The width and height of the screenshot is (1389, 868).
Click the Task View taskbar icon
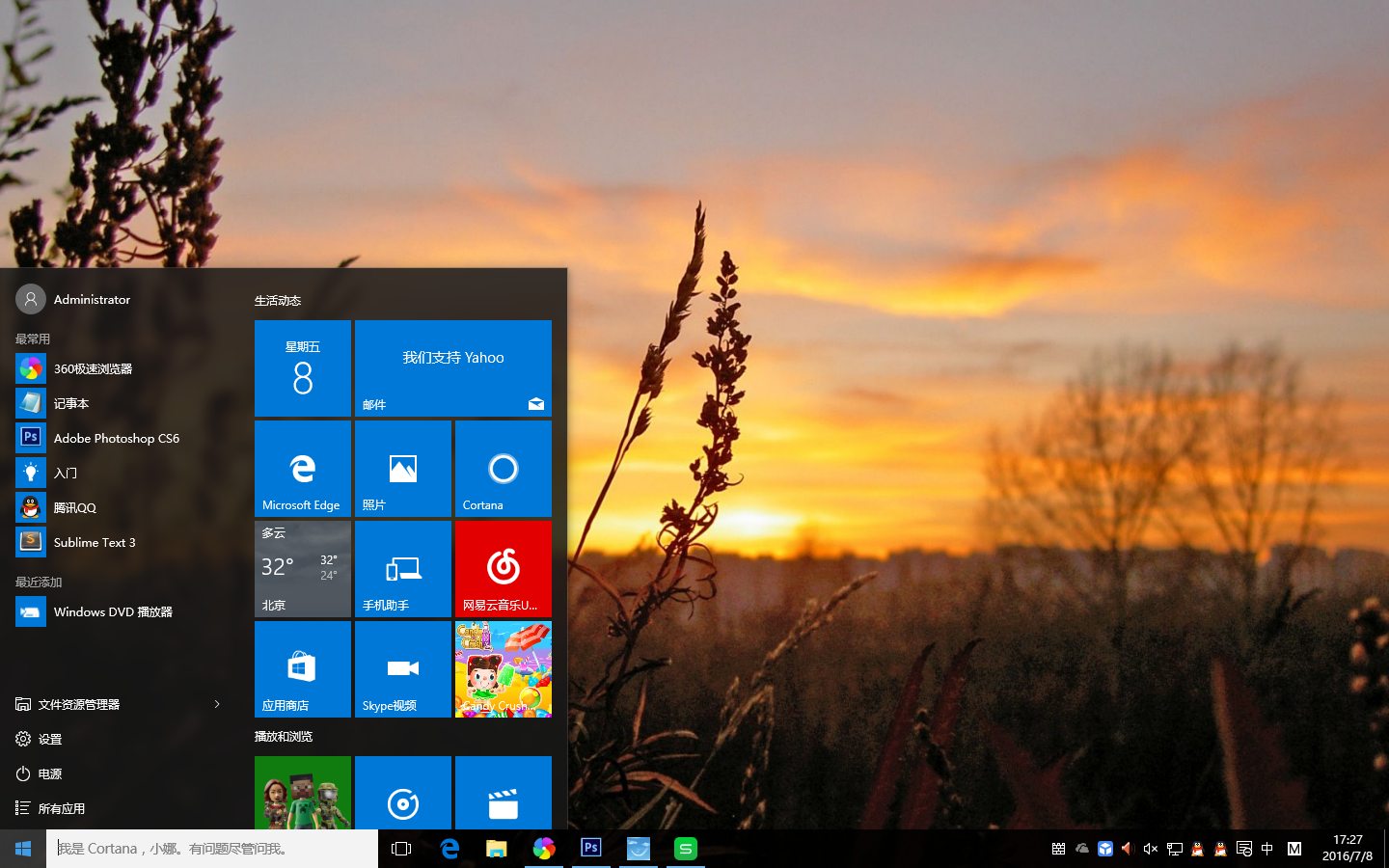pos(400,849)
